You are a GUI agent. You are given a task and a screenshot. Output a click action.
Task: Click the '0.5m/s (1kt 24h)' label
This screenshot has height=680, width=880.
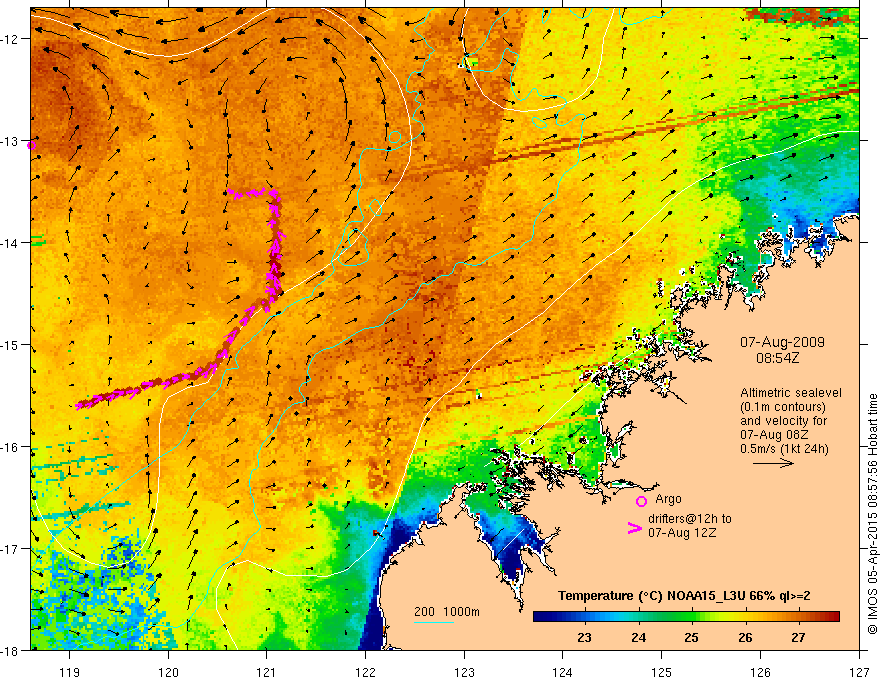tap(785, 449)
